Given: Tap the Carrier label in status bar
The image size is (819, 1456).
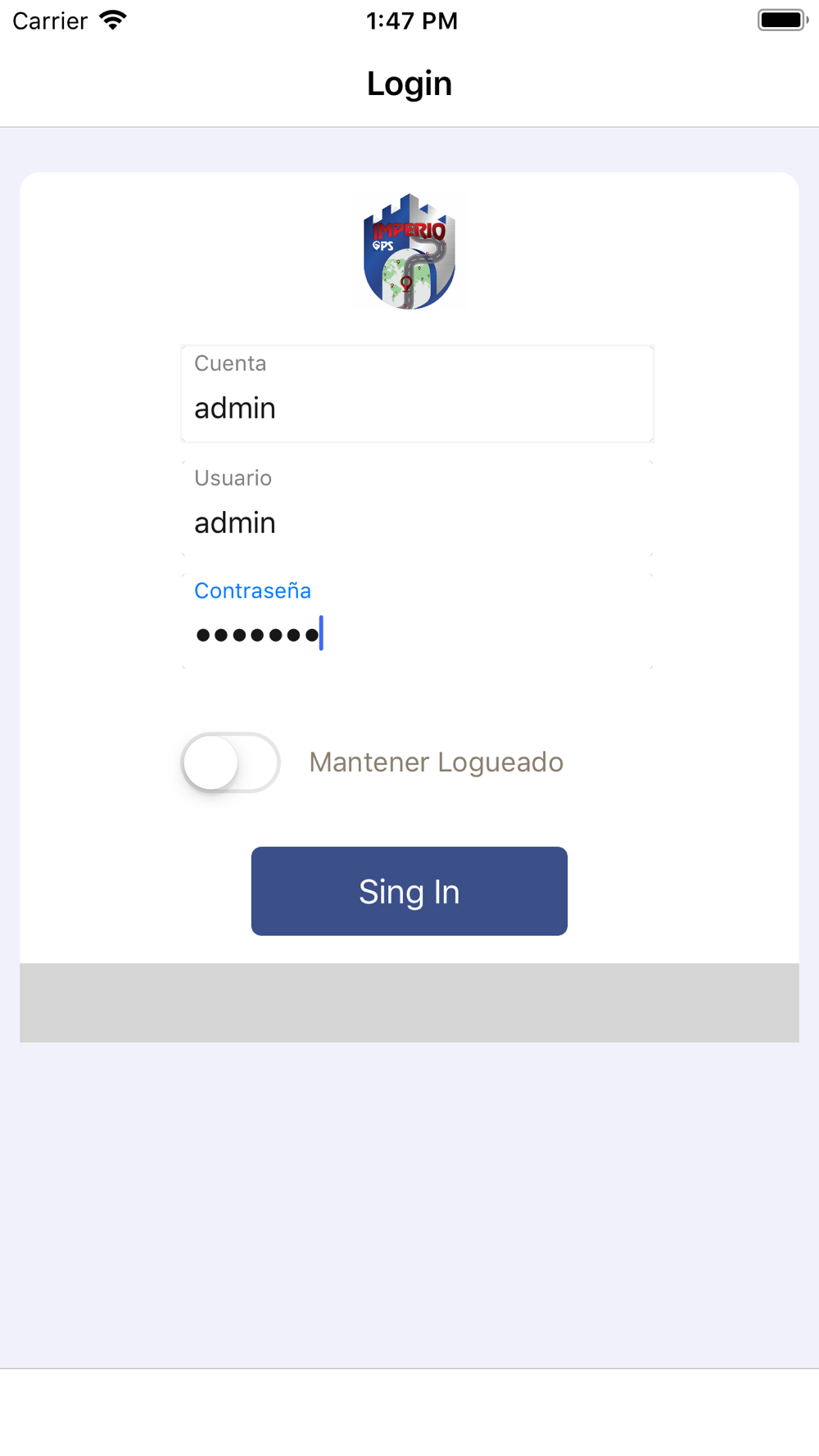Looking at the screenshot, I should point(50,20).
